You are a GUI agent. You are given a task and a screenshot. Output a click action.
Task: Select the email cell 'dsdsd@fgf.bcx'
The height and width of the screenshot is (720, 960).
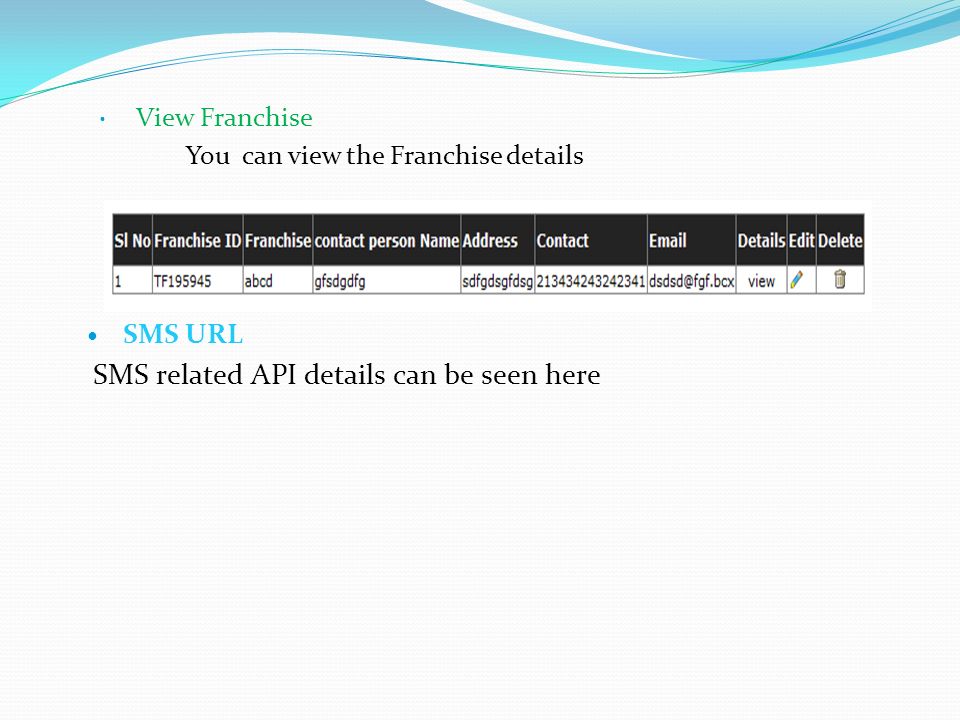click(x=692, y=282)
